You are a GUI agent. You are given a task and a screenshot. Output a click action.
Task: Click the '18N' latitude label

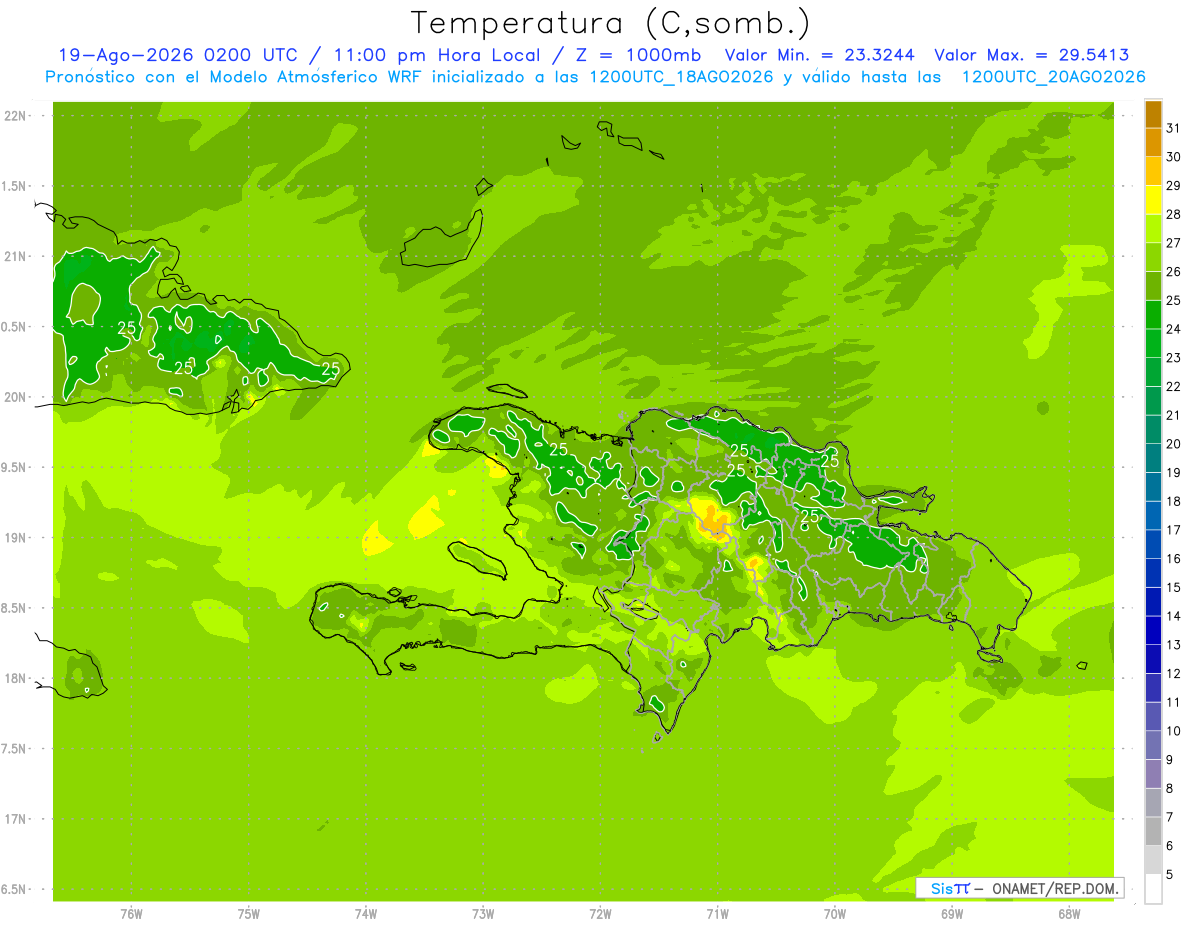click(15, 678)
